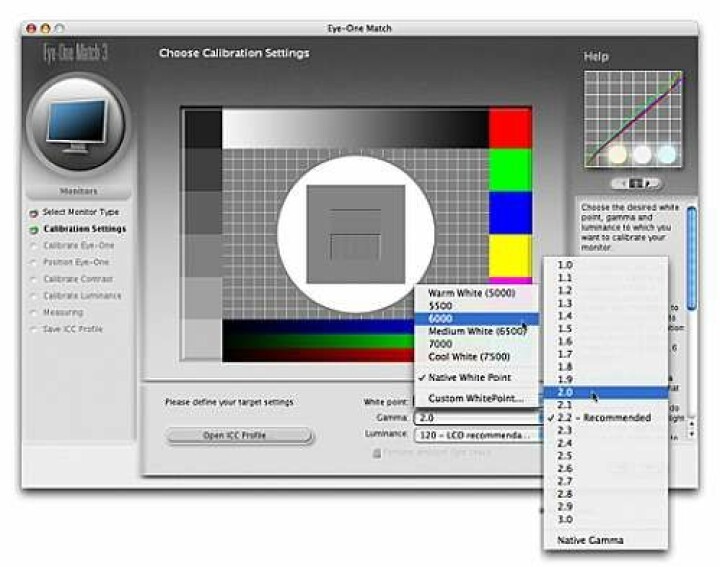Select 2.2 - Recommended gamma
Image resolution: width=720 pixels, height=567 pixels.
coord(606,418)
